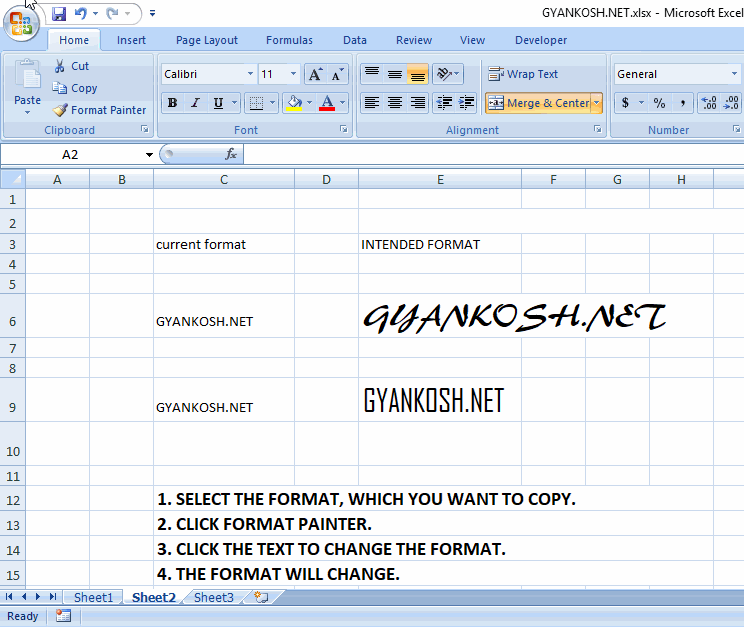744x627 pixels.
Task: Click the Select All corner button
Action: [x=13, y=179]
